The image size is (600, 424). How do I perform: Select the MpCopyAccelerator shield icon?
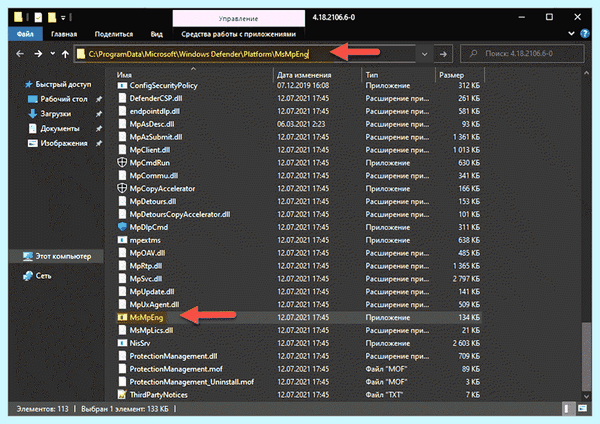(x=122, y=188)
